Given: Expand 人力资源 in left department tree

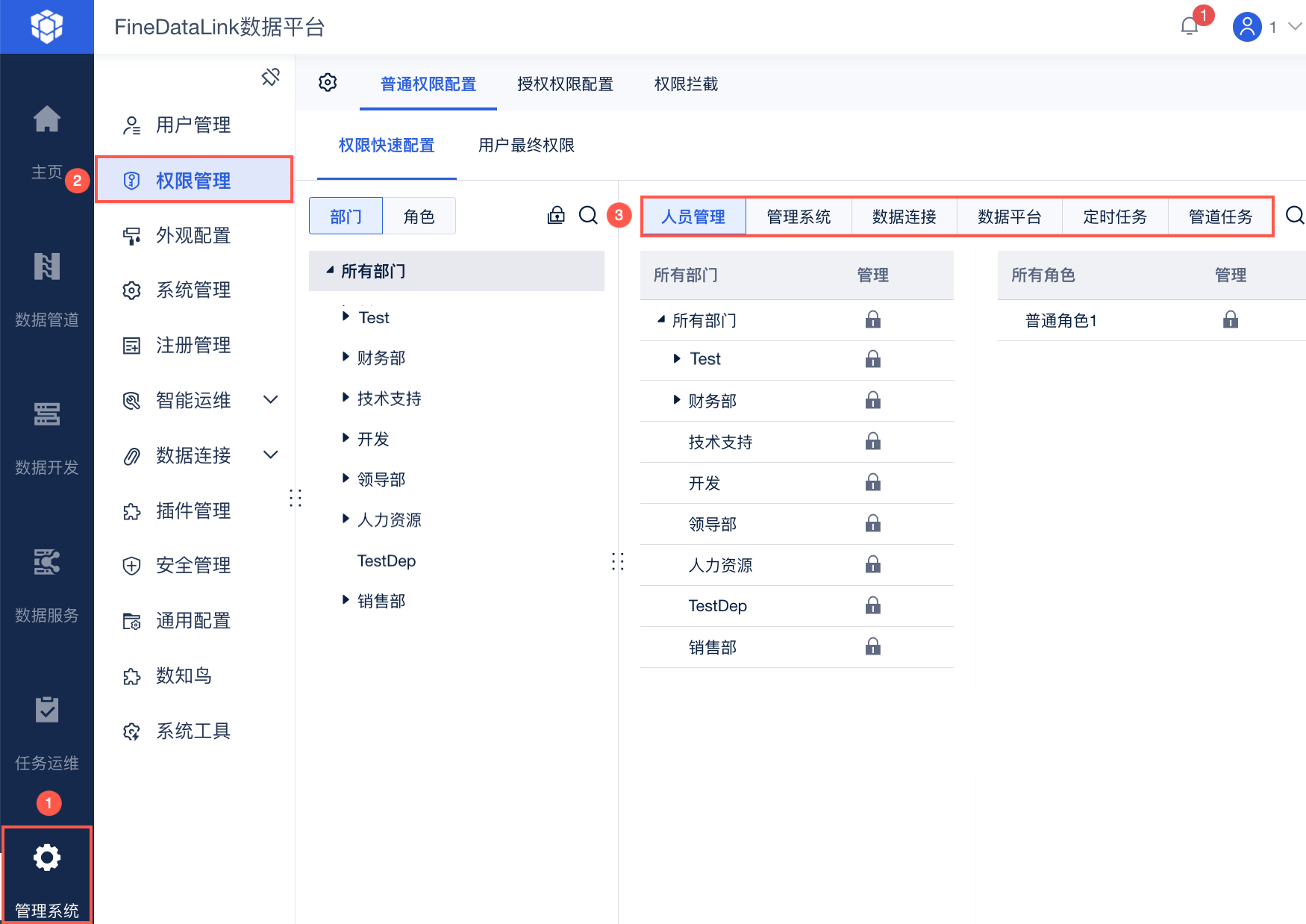Looking at the screenshot, I should 346,518.
